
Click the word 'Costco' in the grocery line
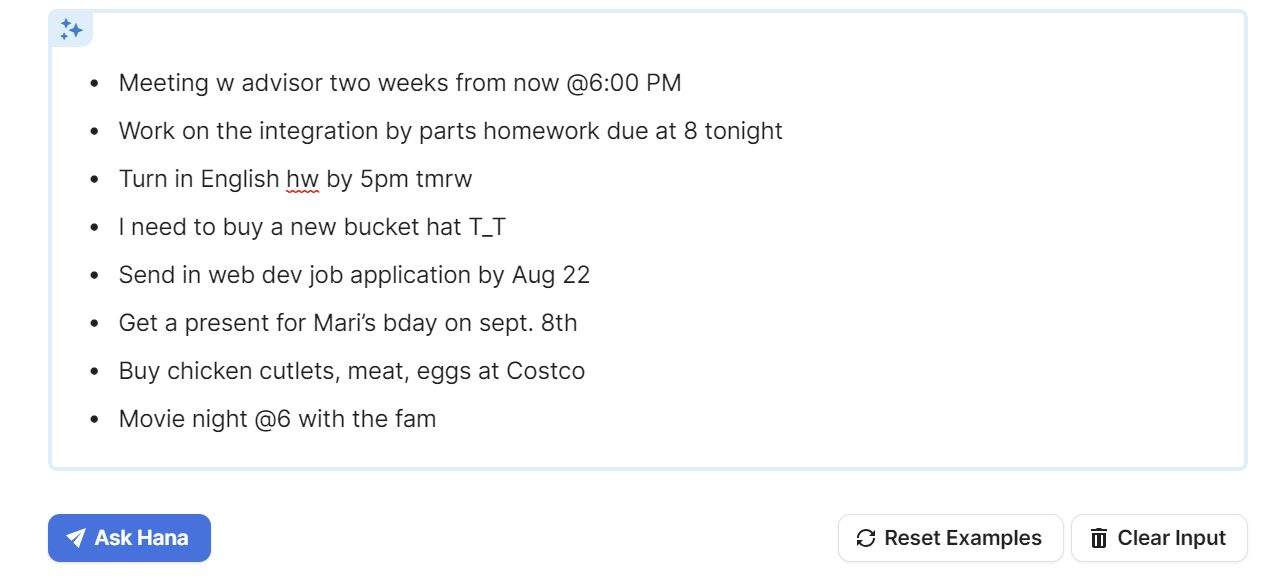(545, 371)
